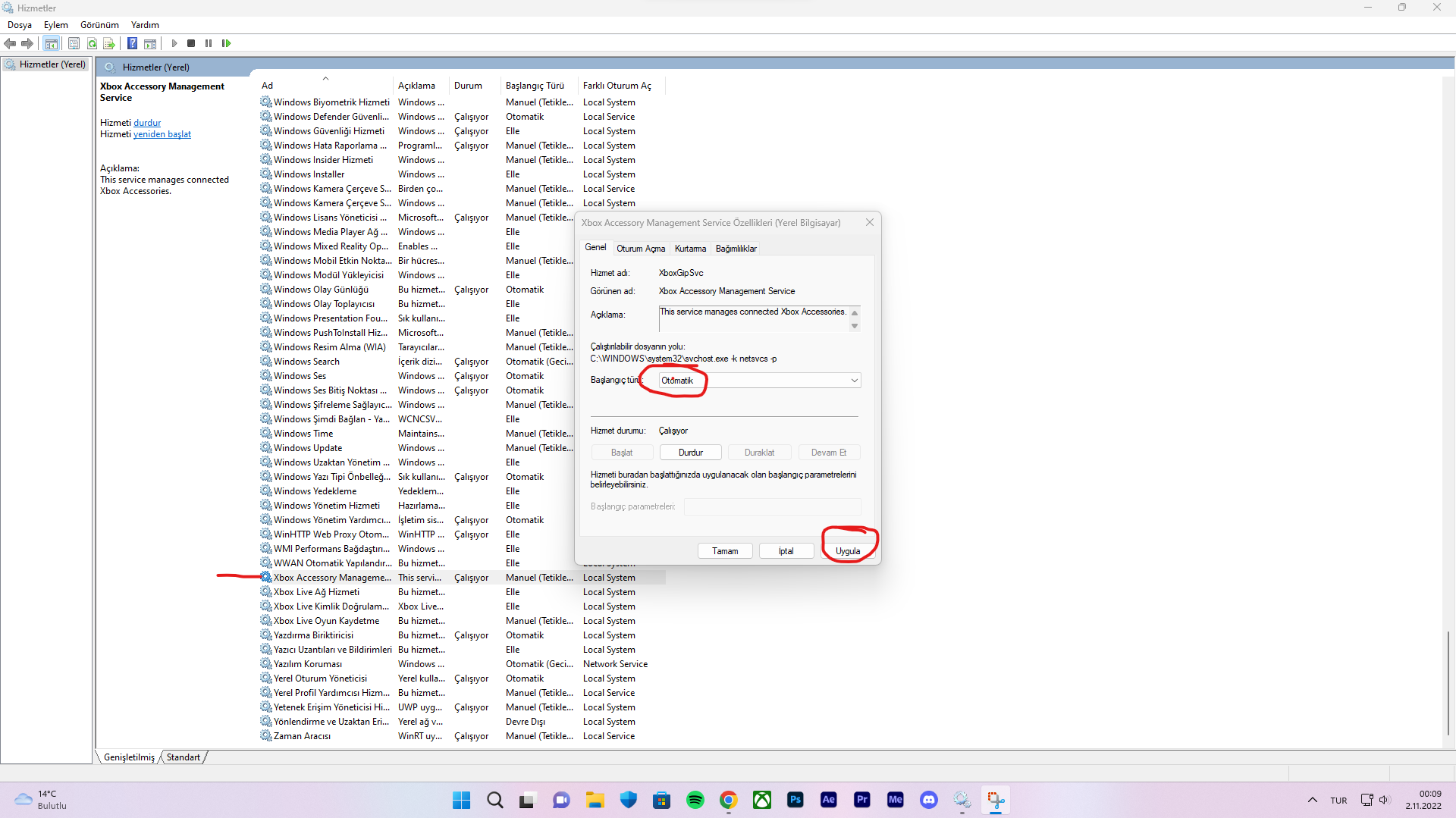This screenshot has width=1456, height=818.
Task: Open Discord from the taskbar
Action: tap(928, 800)
